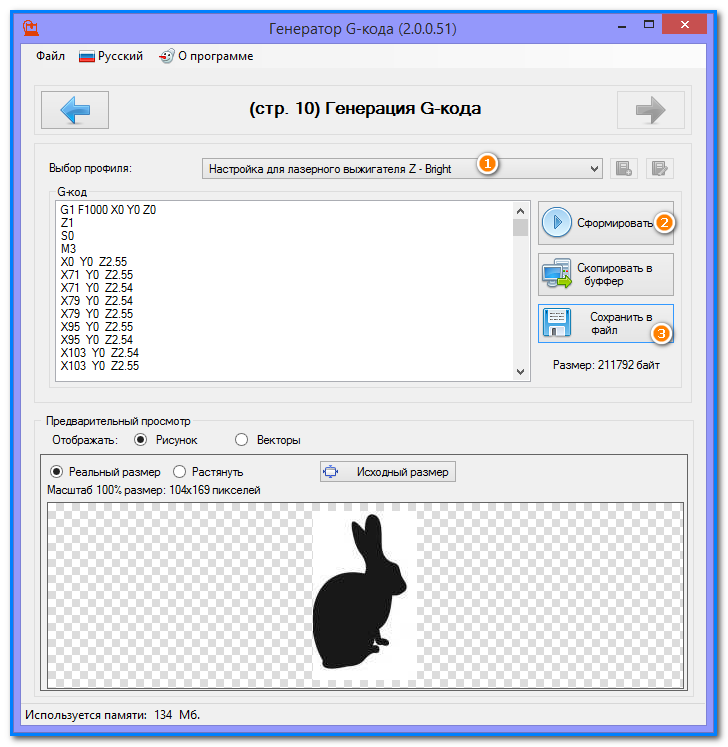Minimize the Генератор G-кода window
Image resolution: width=728 pixels, height=747 pixels.
click(x=622, y=26)
